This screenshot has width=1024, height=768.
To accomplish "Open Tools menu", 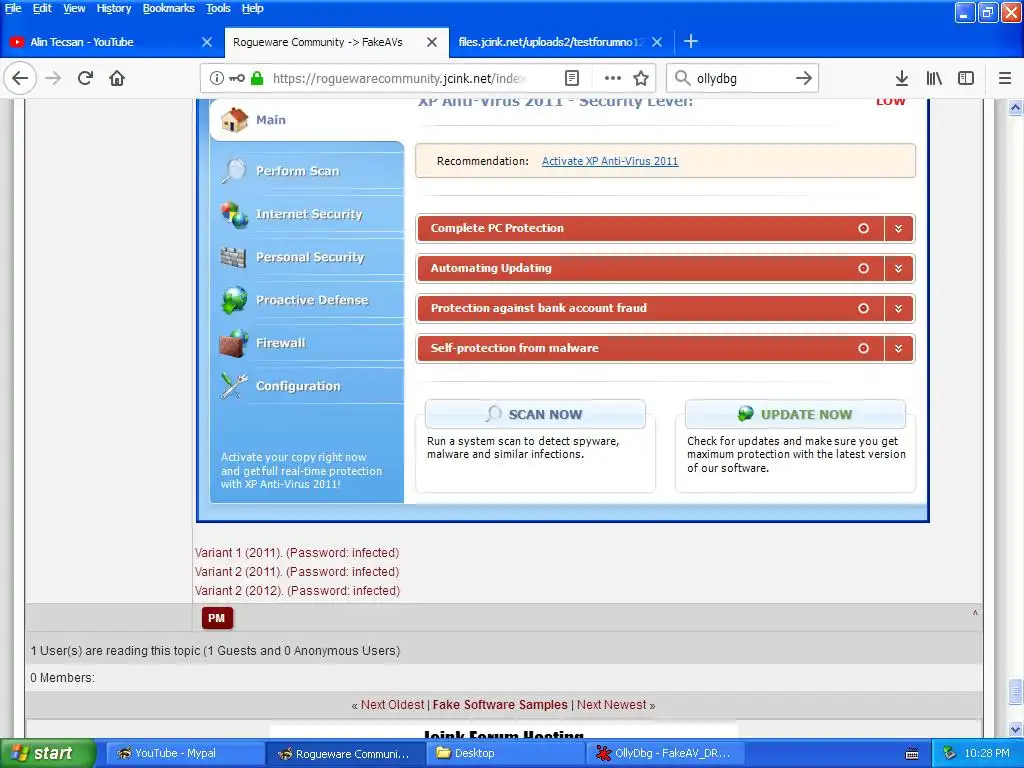I will pyautogui.click(x=218, y=8).
